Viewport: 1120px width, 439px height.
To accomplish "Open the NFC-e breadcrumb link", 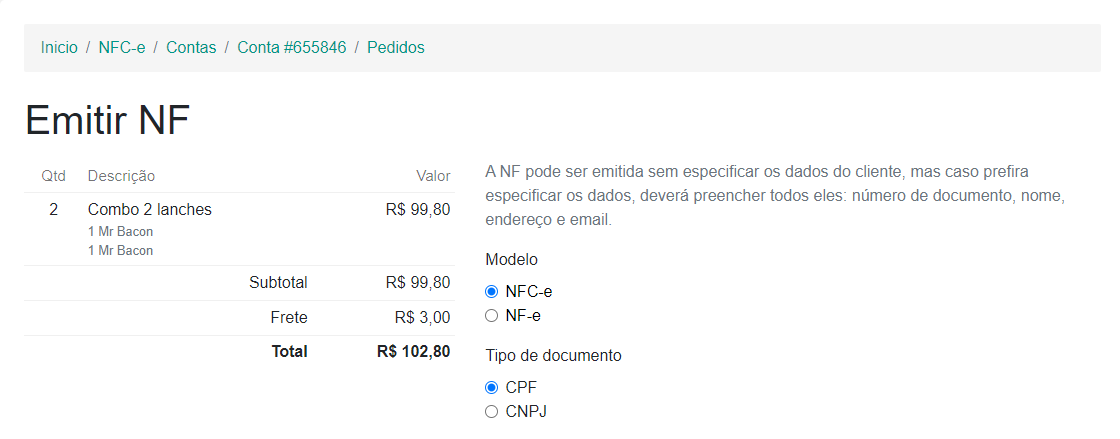I will pyautogui.click(x=122, y=47).
